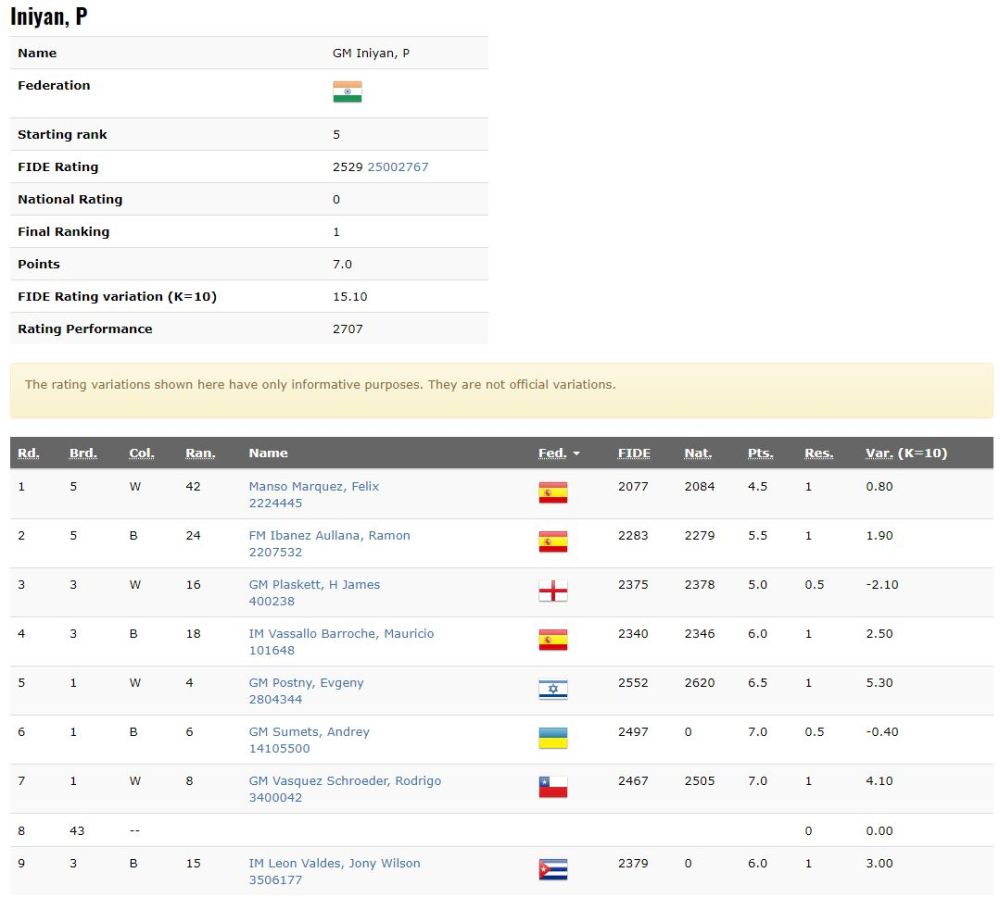Sort by Pts. column header

click(760, 453)
